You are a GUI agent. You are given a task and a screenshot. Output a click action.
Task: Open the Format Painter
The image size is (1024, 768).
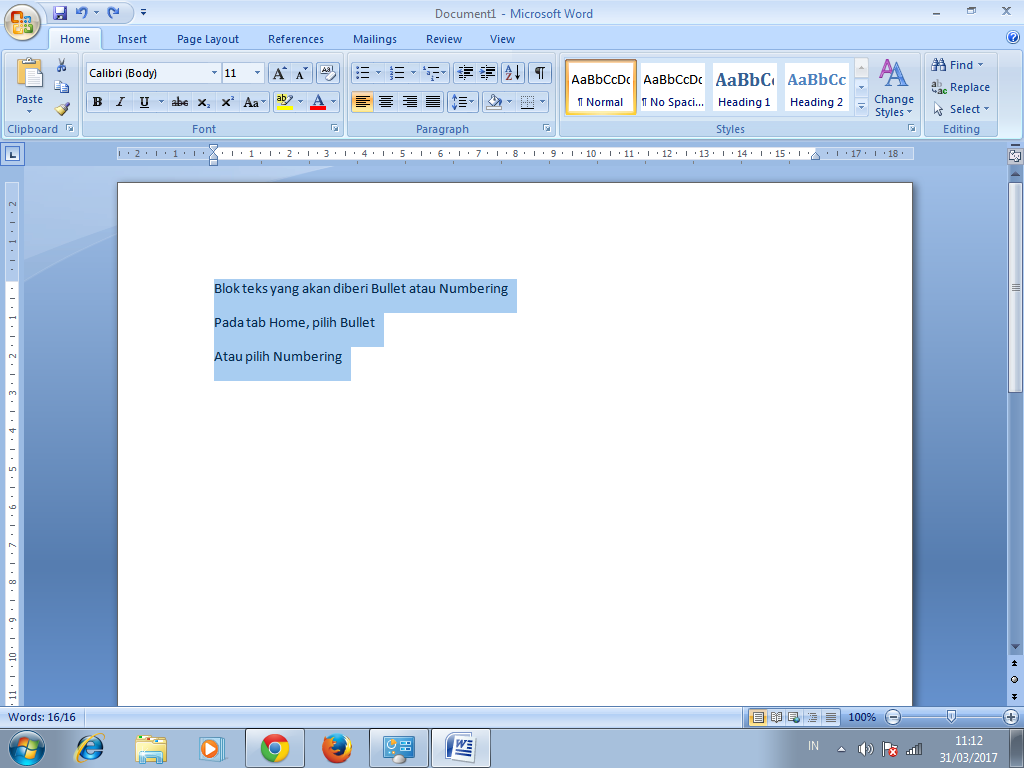point(61,110)
